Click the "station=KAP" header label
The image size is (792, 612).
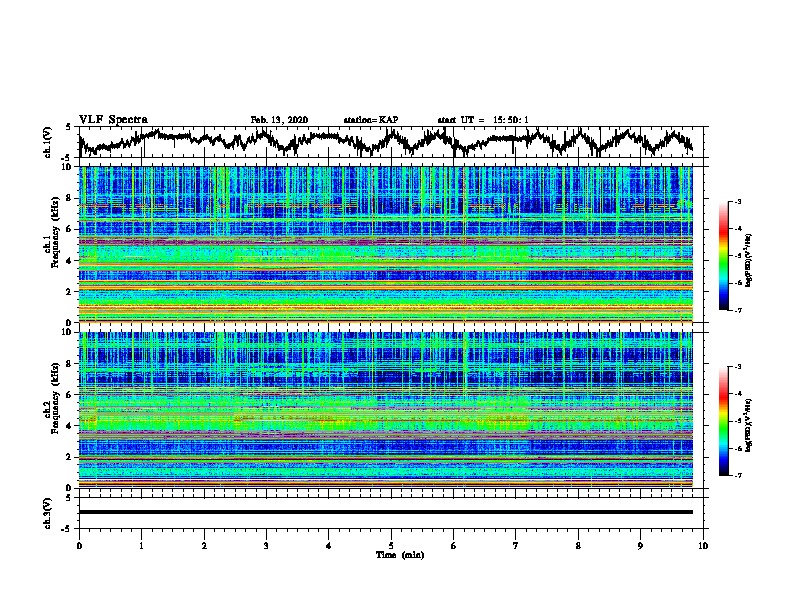click(371, 120)
